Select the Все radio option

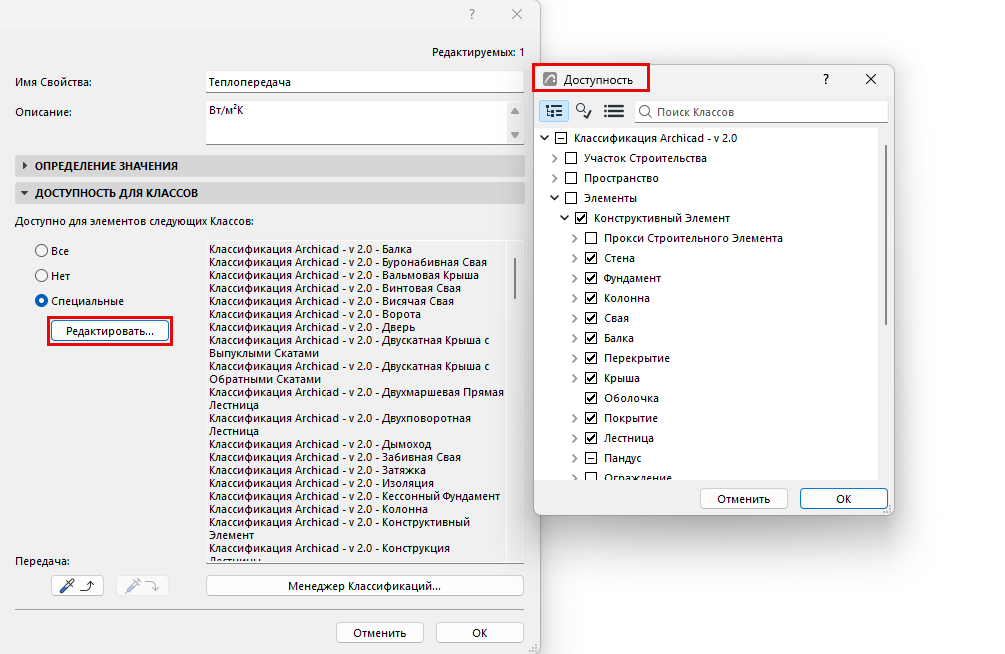click(x=42, y=251)
